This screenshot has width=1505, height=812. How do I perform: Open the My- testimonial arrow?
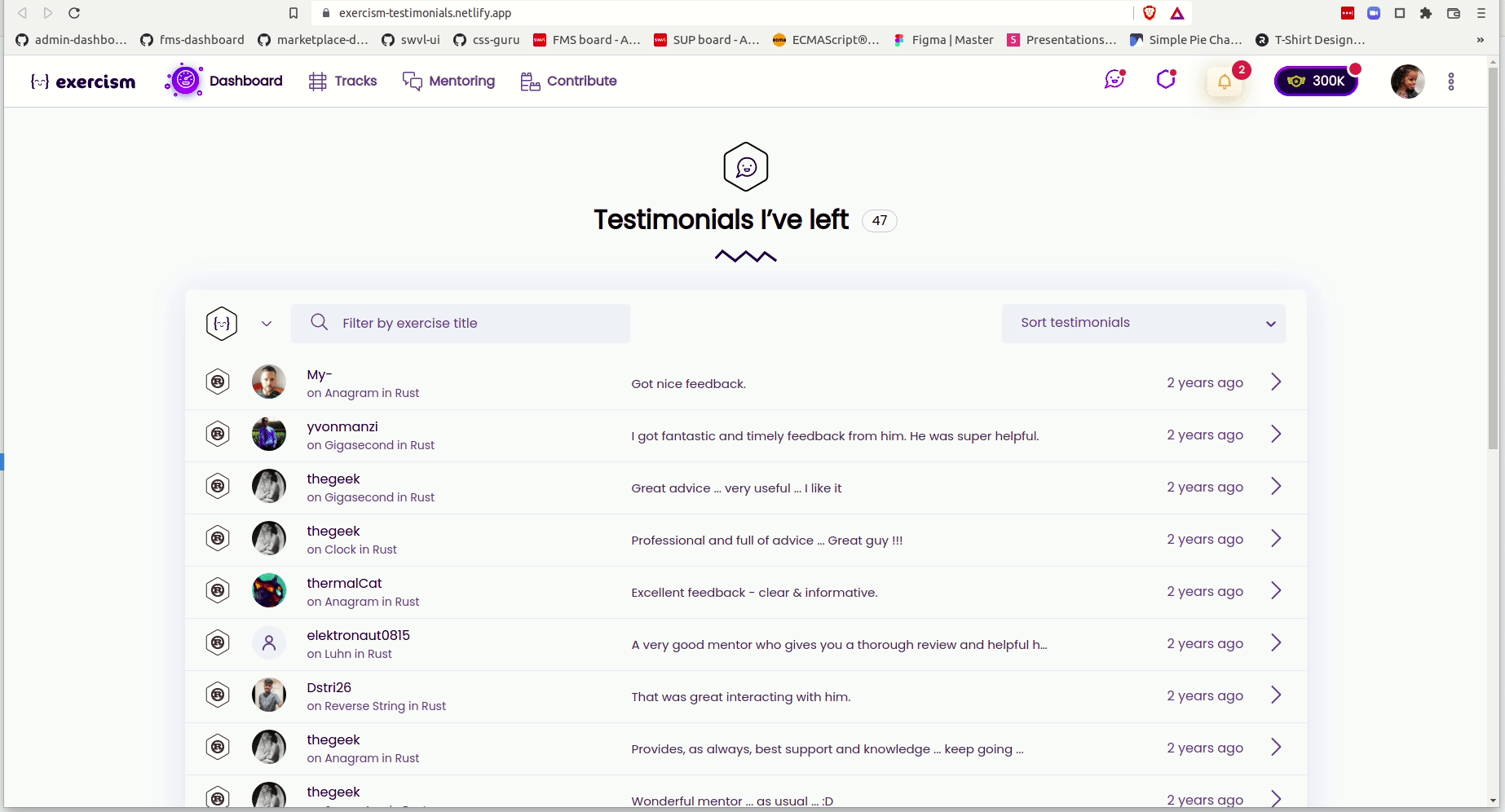pyautogui.click(x=1277, y=382)
